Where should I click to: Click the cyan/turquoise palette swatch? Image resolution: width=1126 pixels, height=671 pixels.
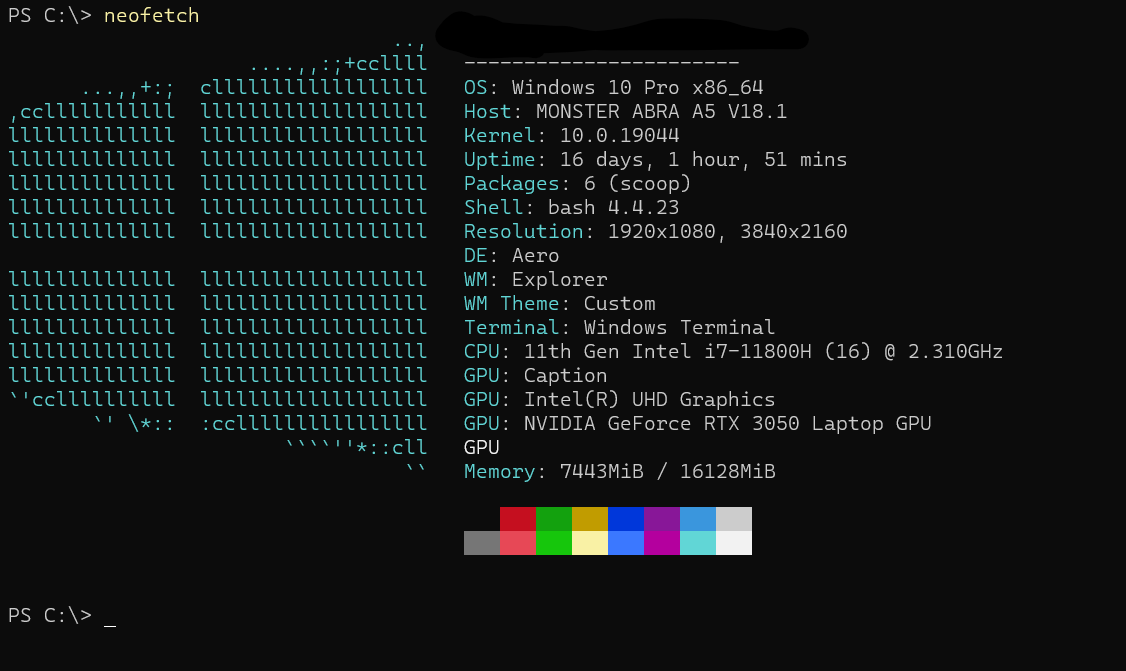(x=698, y=543)
